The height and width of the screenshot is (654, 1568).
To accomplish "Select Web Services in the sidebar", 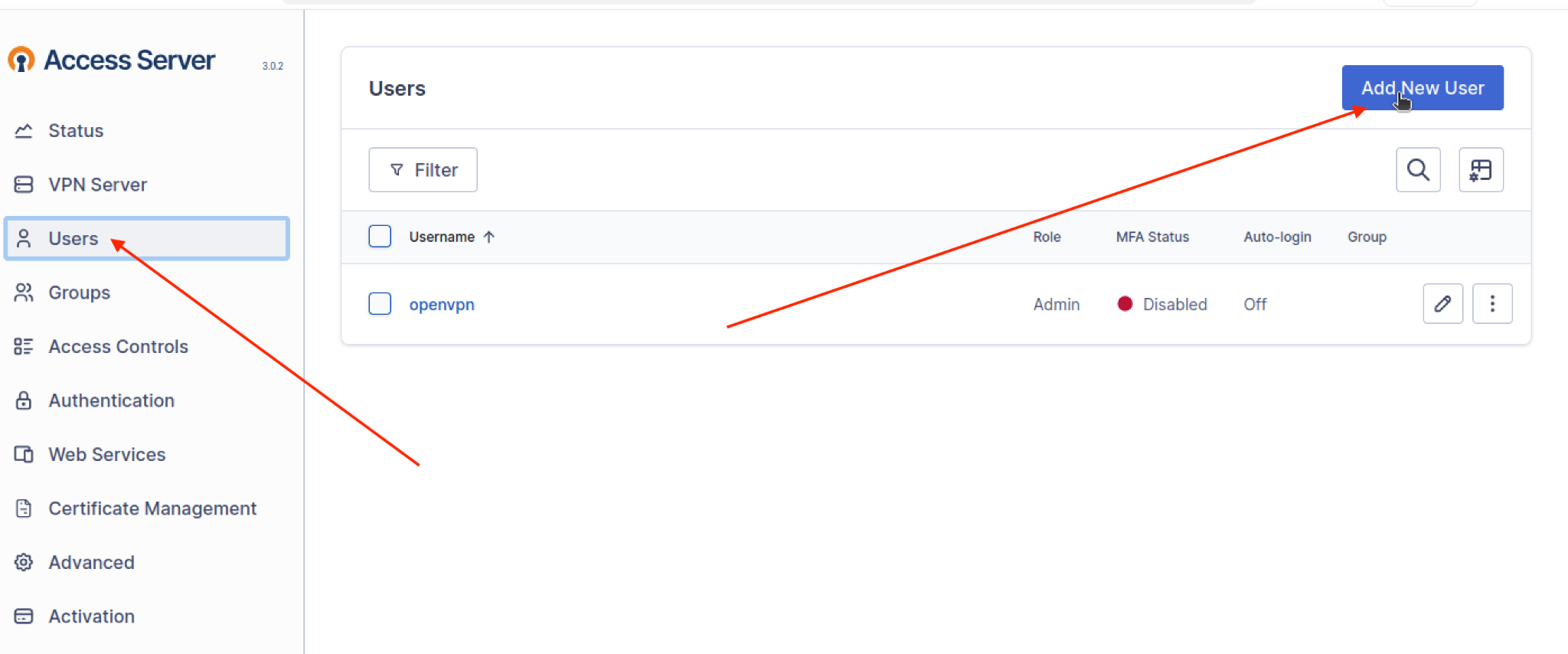I will 106,455.
